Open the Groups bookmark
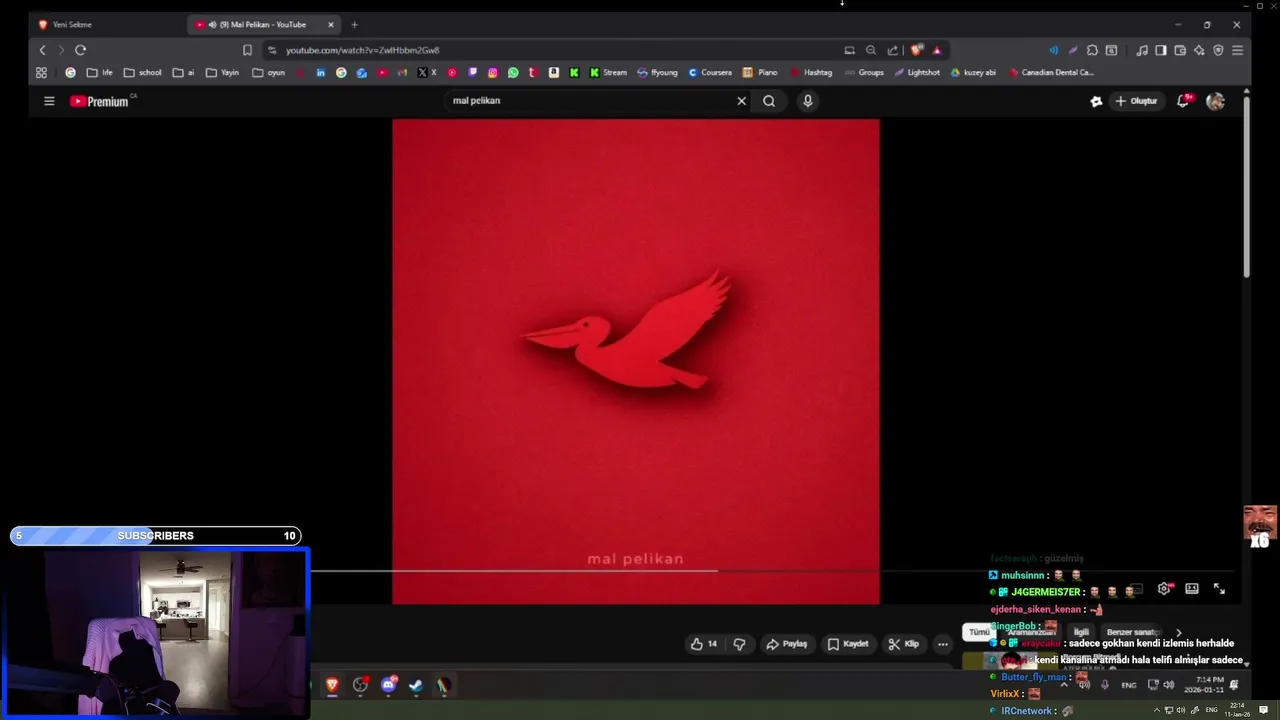The height and width of the screenshot is (720, 1280). (x=864, y=72)
